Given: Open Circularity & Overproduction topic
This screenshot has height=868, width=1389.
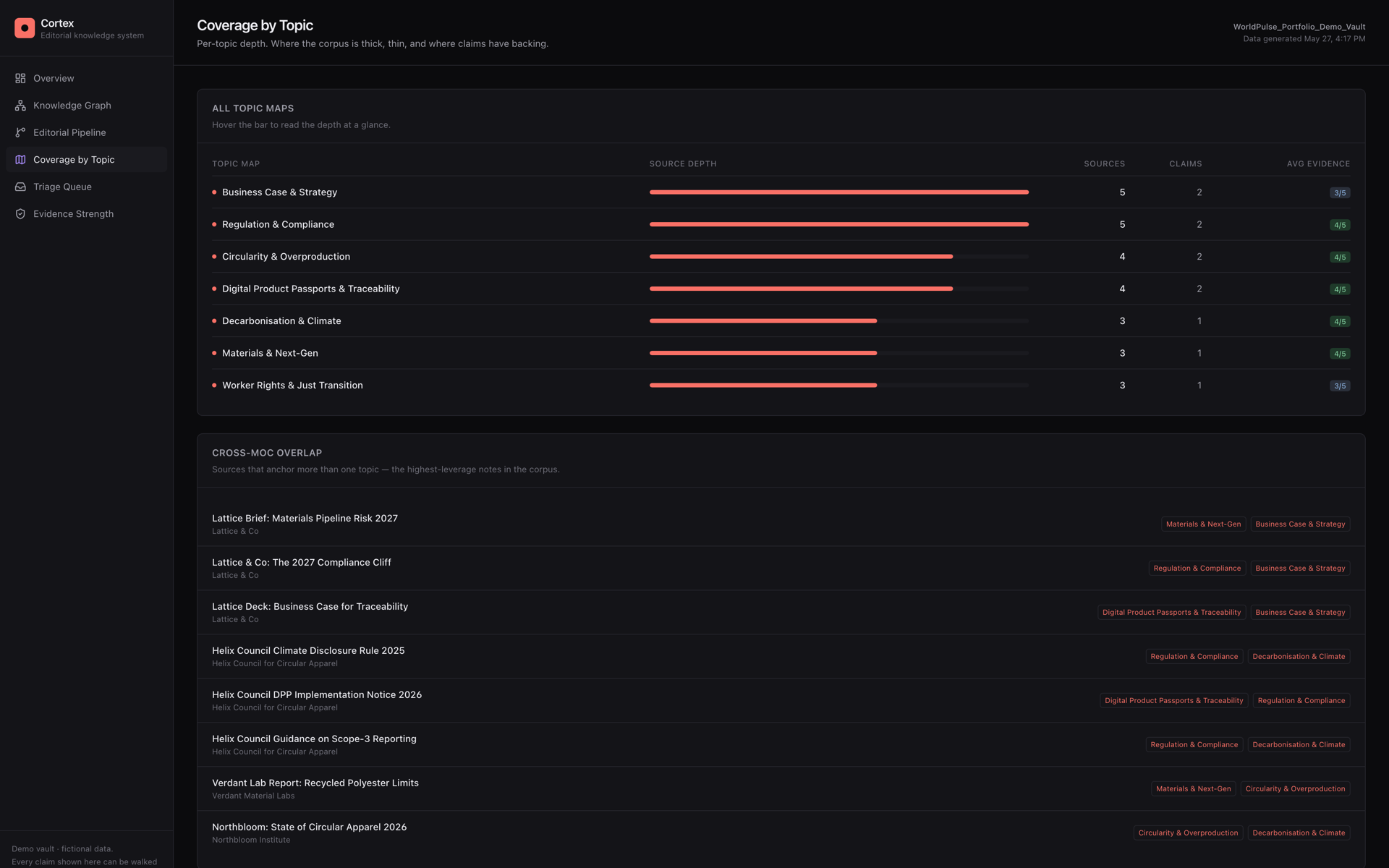Looking at the screenshot, I should pyautogui.click(x=286, y=257).
